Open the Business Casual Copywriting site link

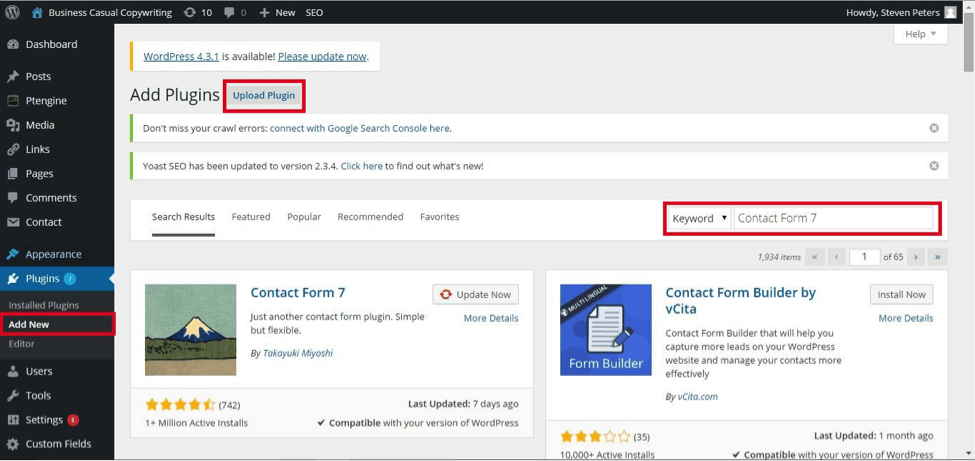101,12
